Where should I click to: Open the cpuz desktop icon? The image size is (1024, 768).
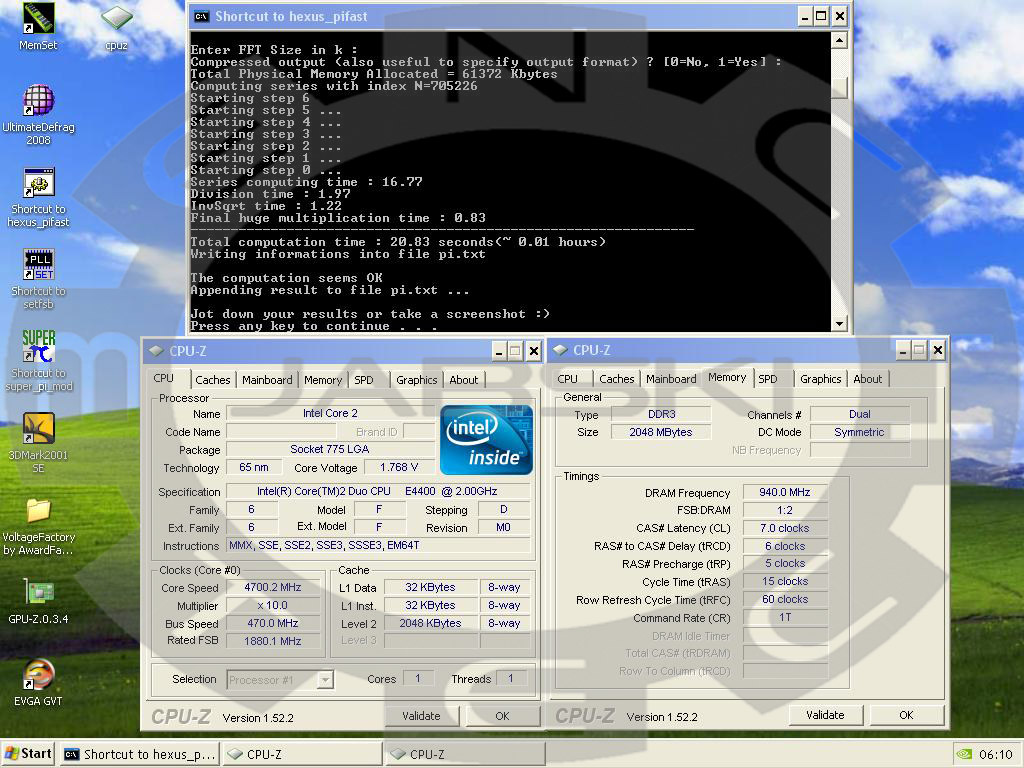116,26
